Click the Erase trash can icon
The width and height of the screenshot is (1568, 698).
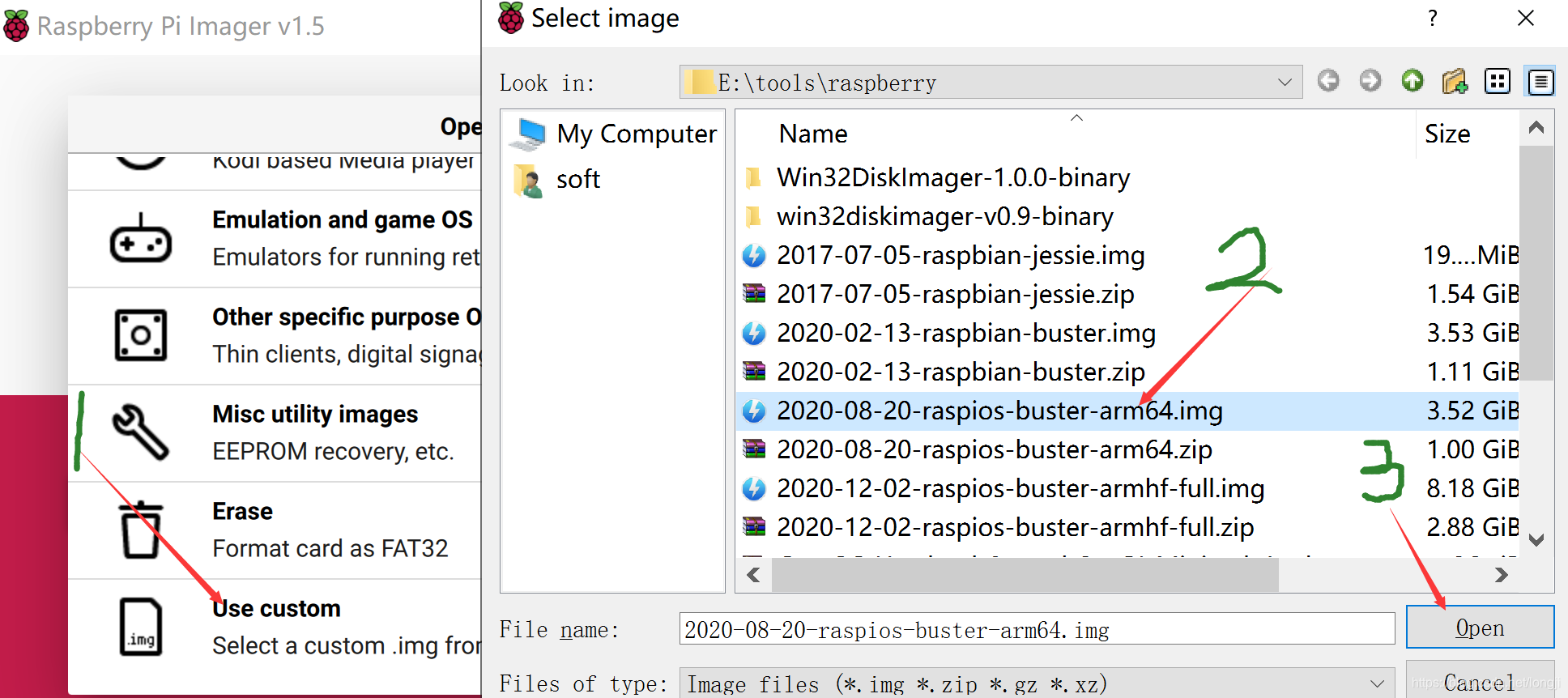pyautogui.click(x=140, y=530)
